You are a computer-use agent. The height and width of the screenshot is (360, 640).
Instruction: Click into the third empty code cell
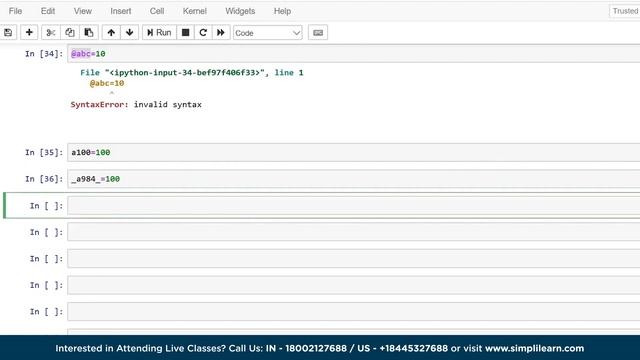[353, 258]
